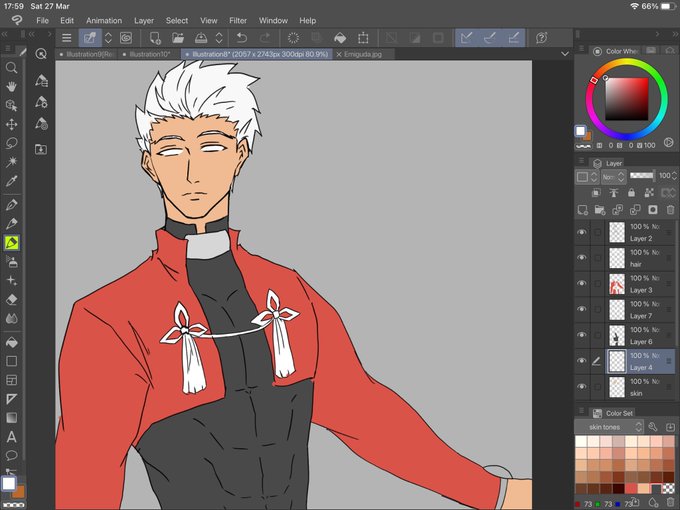Hide the skin layer
The image size is (680, 510).
coord(582,386)
